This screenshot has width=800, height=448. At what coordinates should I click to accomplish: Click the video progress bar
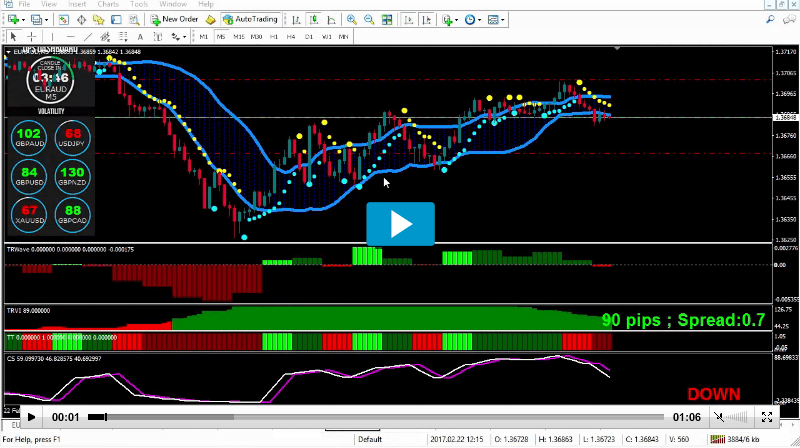[376, 417]
